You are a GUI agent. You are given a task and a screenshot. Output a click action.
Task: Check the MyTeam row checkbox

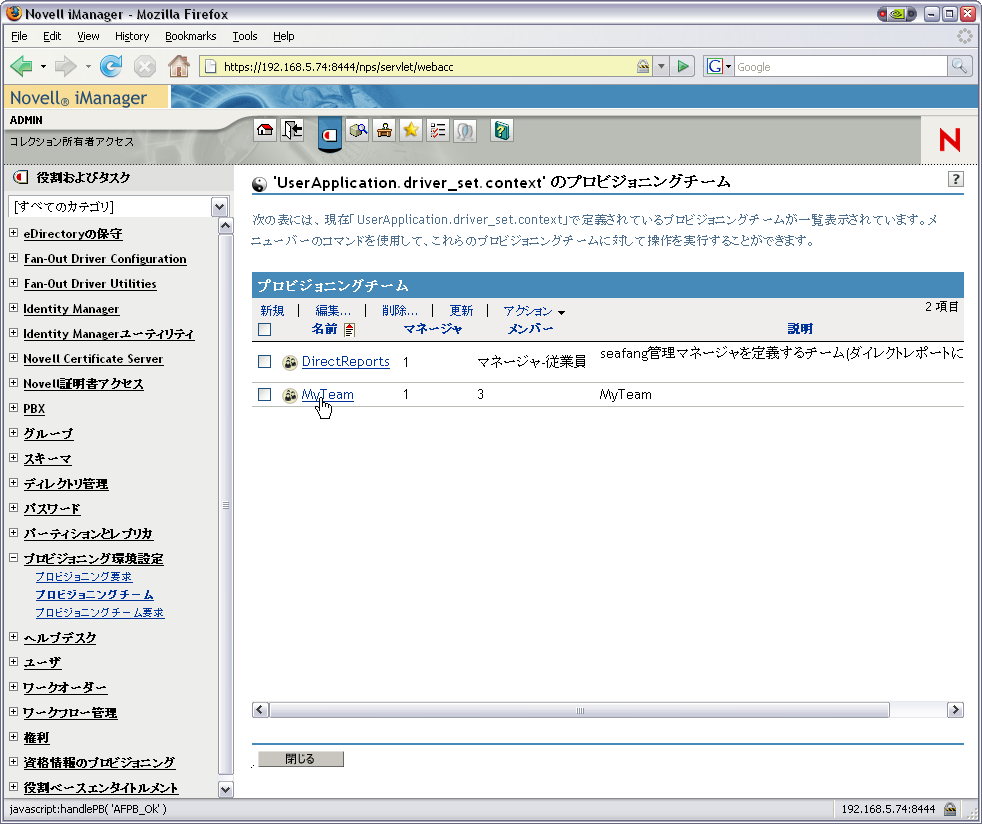click(x=265, y=394)
